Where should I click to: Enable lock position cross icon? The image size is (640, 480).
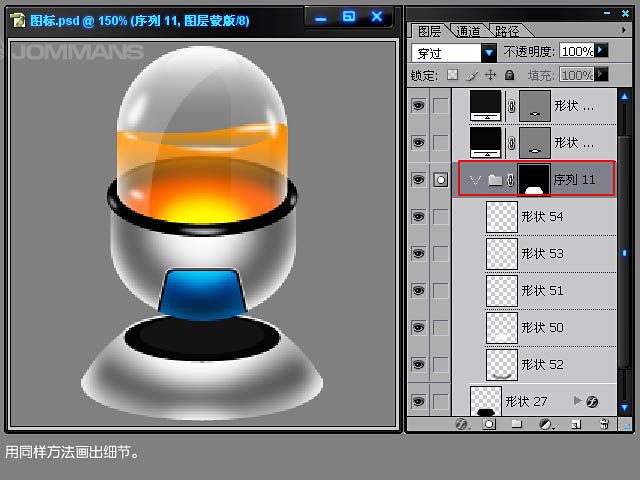(490, 75)
